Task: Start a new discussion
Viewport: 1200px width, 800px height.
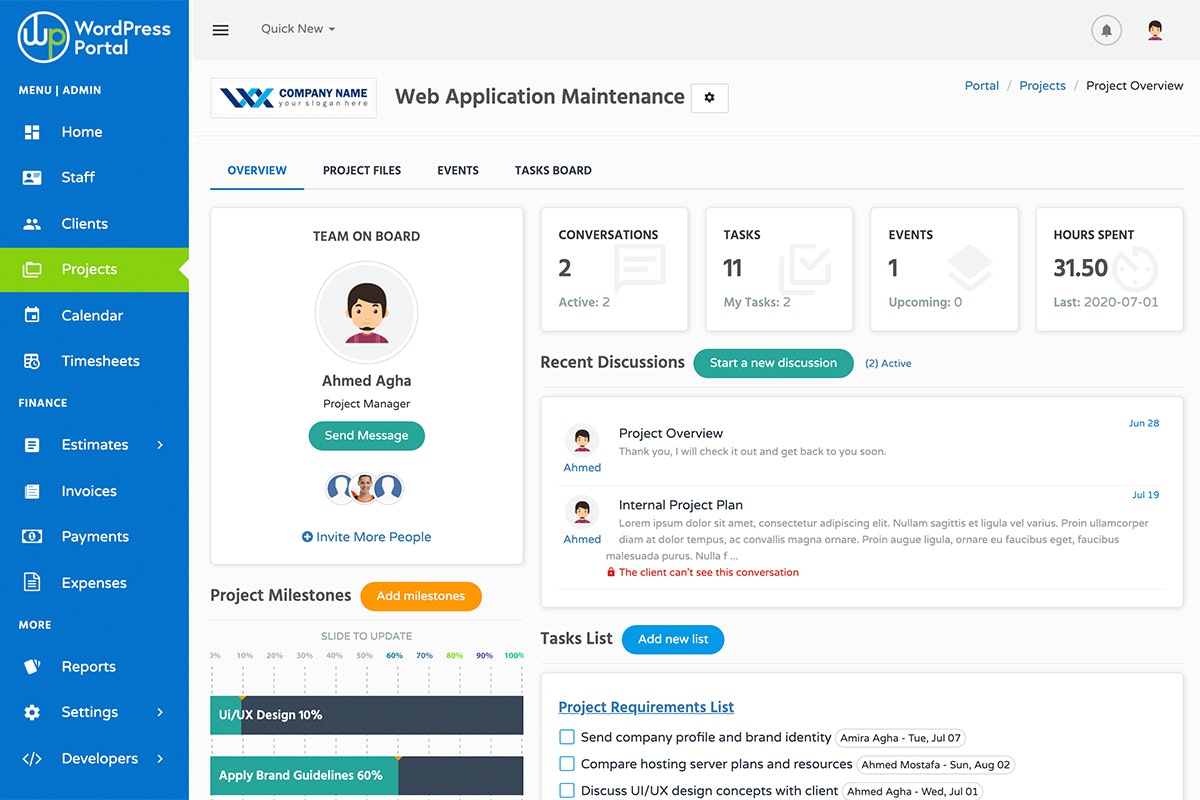Action: pos(773,363)
